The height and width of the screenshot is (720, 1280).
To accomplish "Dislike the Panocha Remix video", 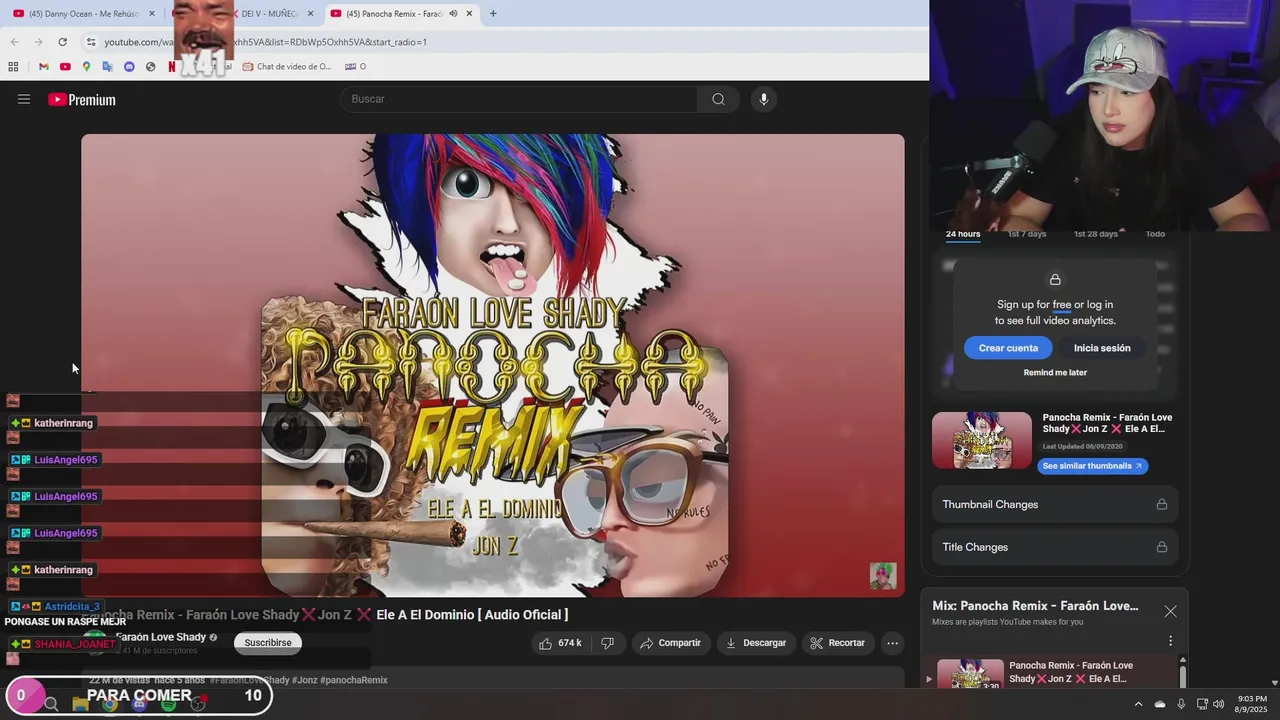I will point(607,643).
